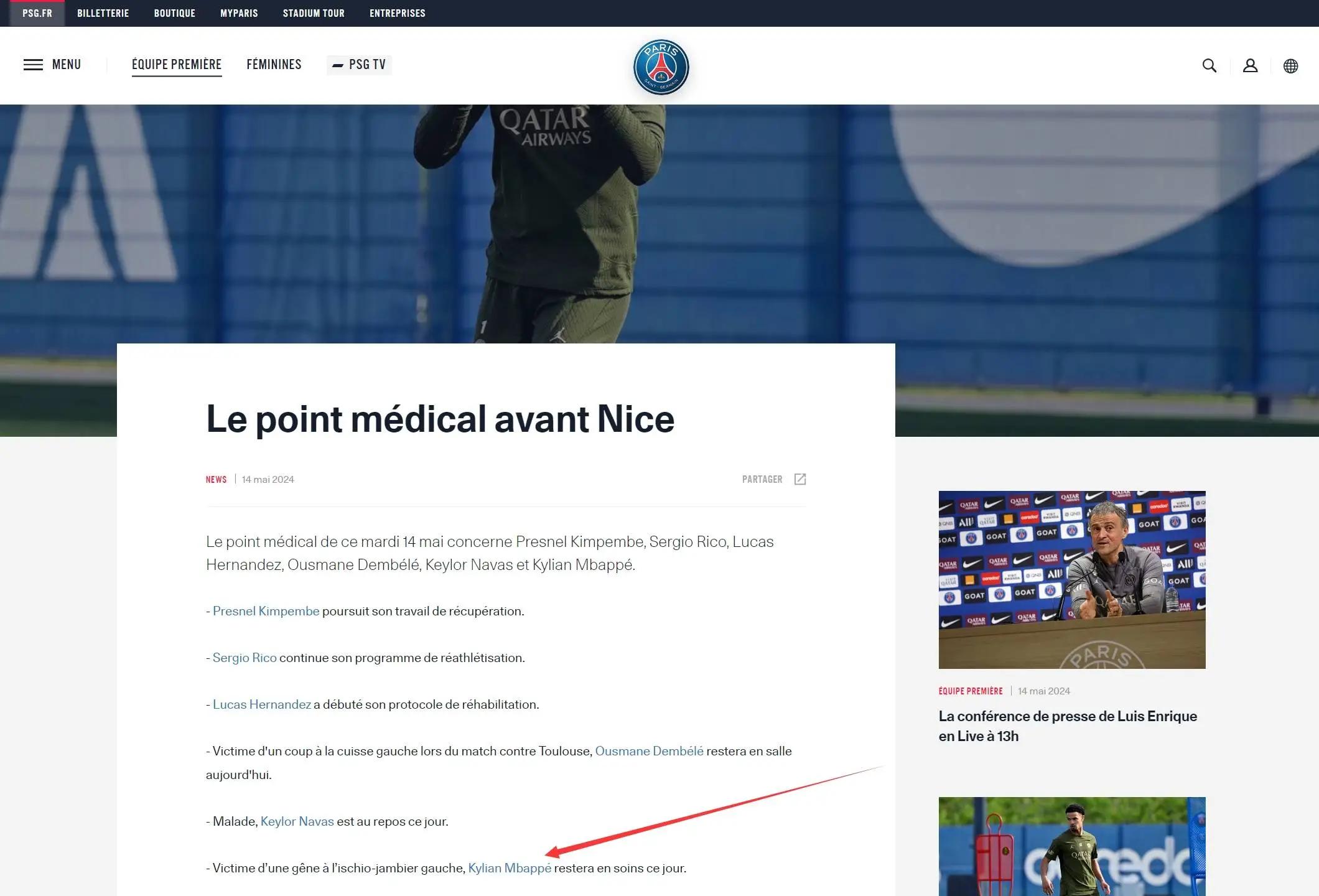The height and width of the screenshot is (896, 1319).
Task: Open the training player thumbnail in sidebar
Action: click(x=1071, y=846)
